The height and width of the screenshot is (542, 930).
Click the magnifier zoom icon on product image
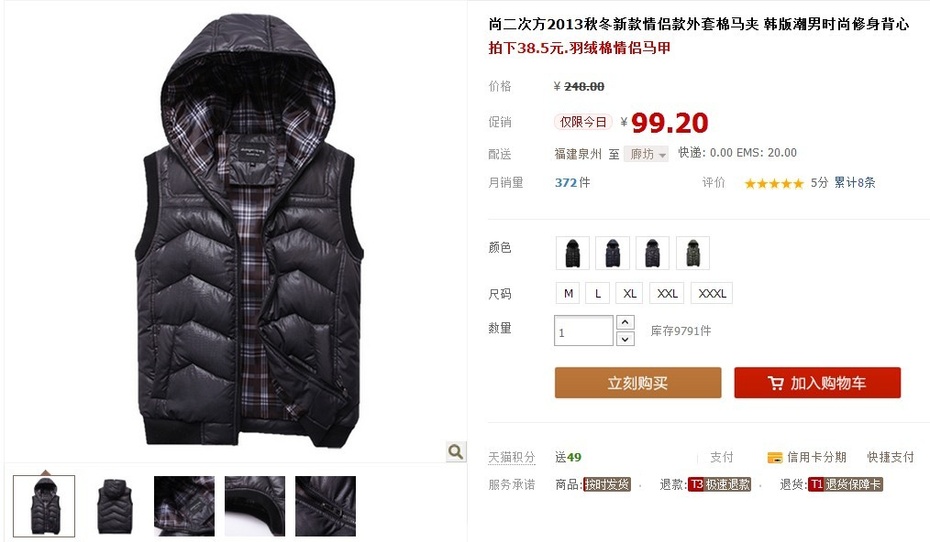(456, 451)
